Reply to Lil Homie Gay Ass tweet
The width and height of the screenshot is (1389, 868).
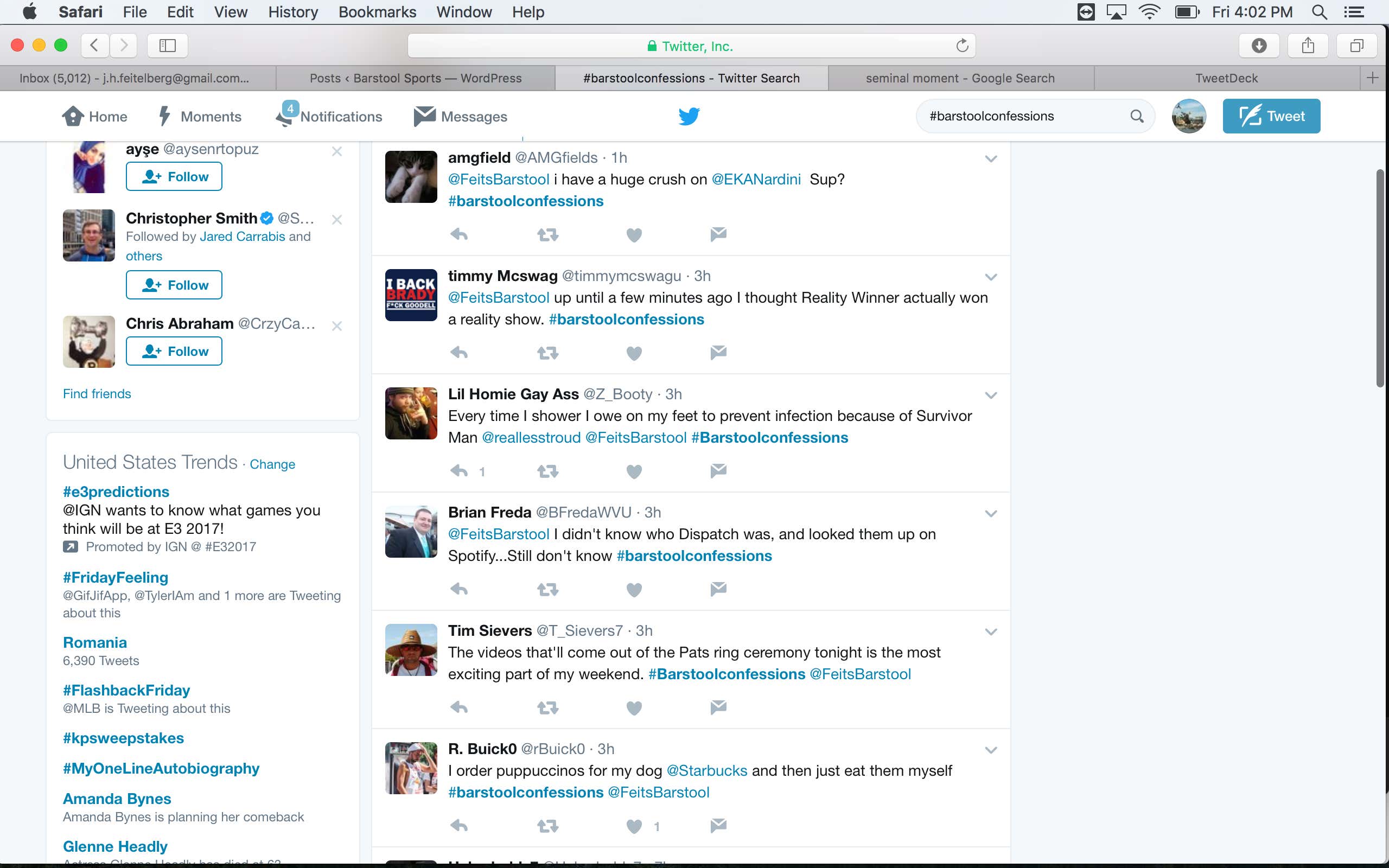[x=459, y=471]
